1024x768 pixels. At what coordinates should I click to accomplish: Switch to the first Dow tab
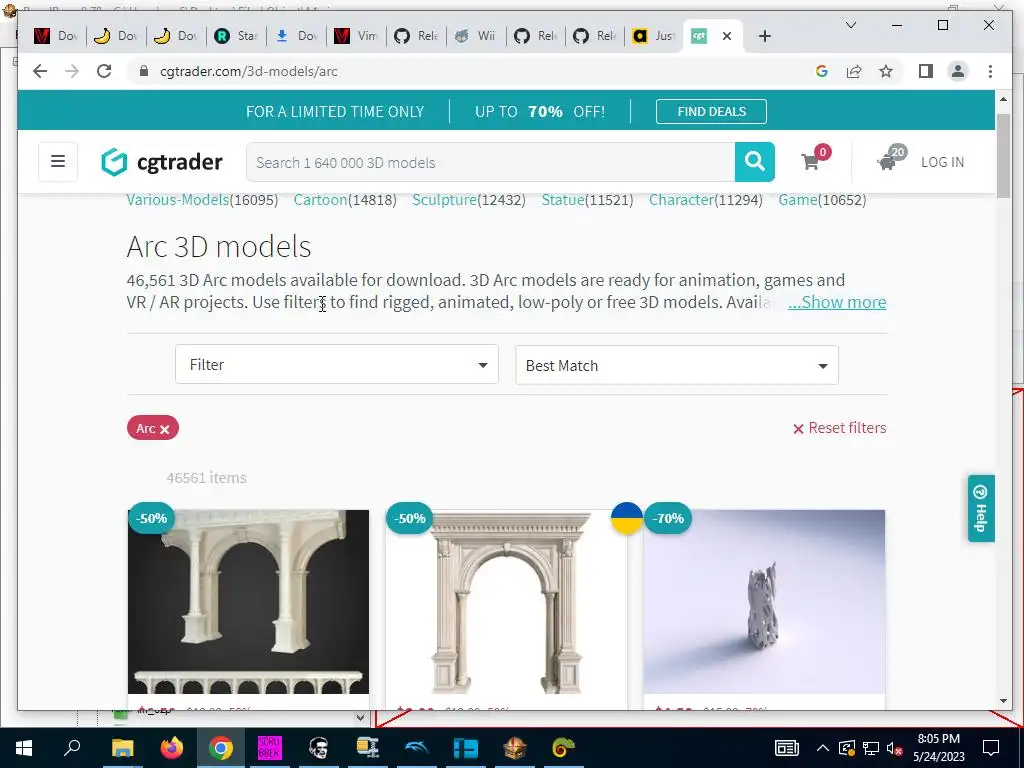(x=56, y=36)
